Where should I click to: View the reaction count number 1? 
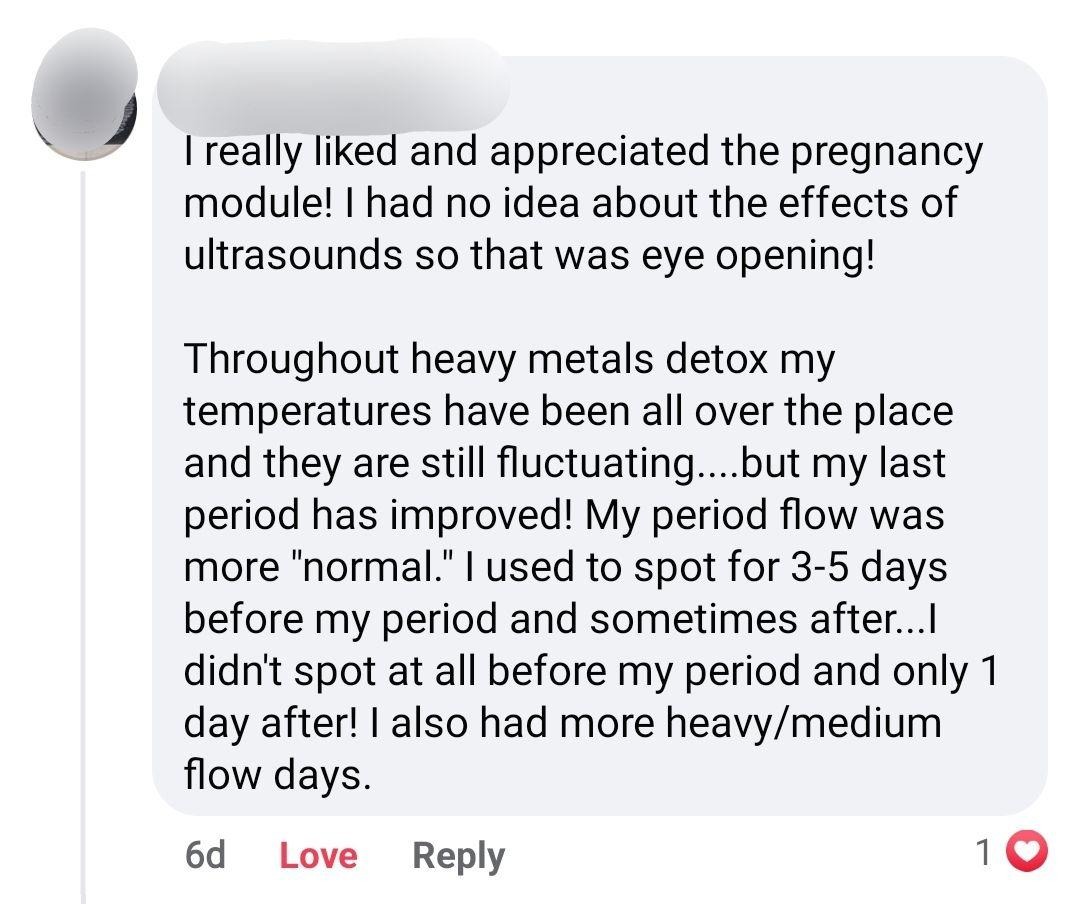(984, 852)
